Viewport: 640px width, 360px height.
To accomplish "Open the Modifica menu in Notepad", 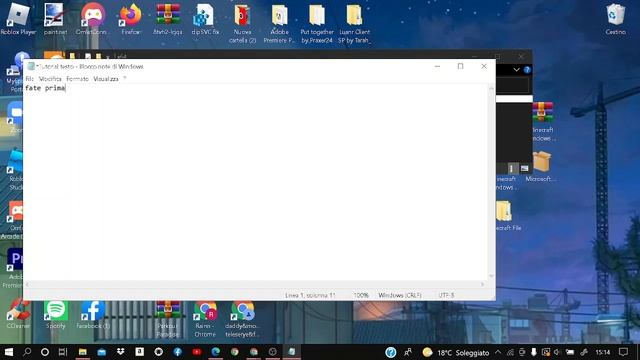I will click(50, 79).
